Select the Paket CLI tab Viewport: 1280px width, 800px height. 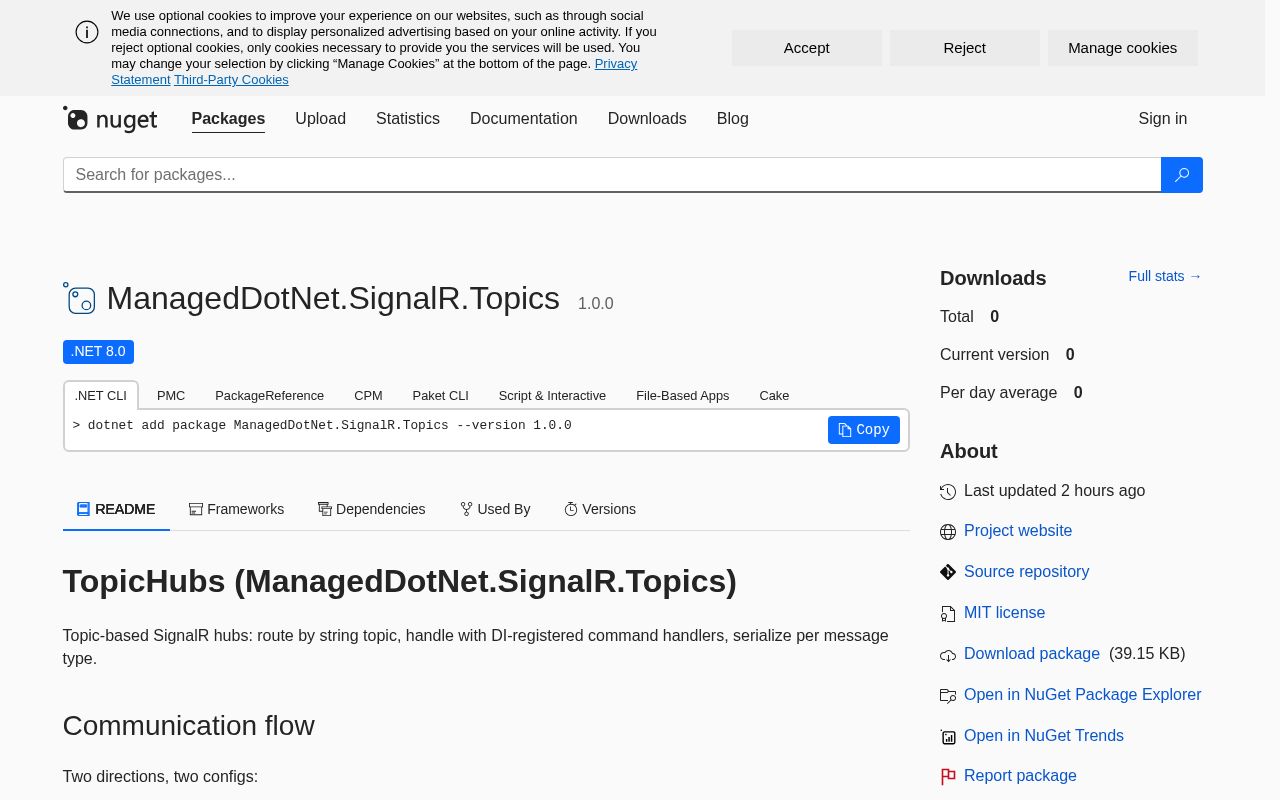[x=441, y=395]
